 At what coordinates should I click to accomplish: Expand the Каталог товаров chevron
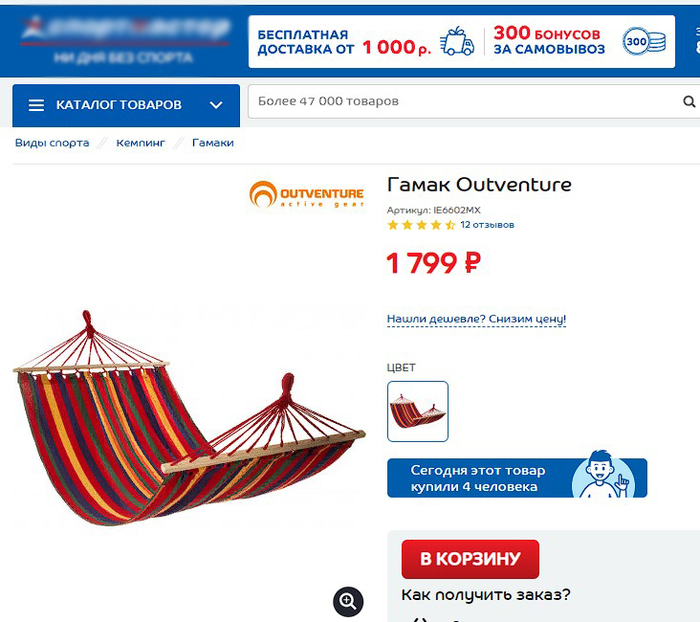216,105
